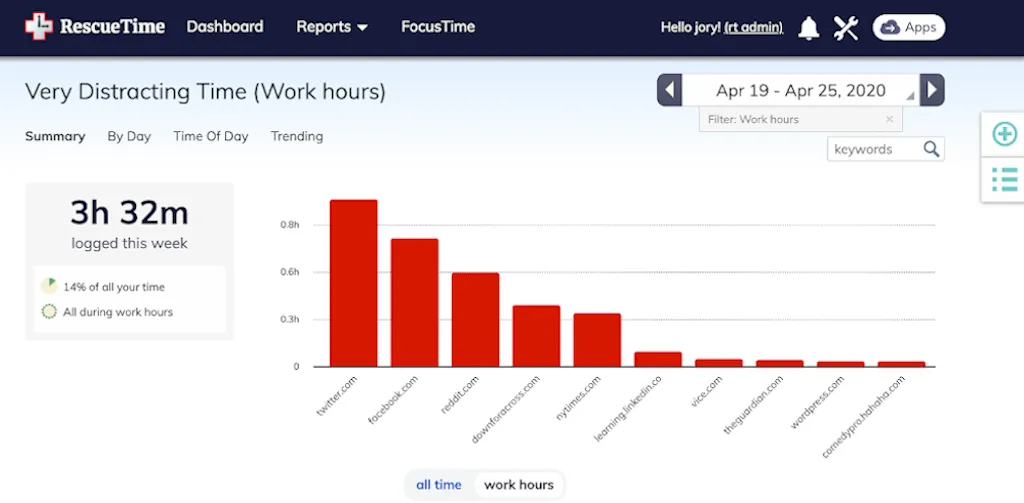Screen dimensions: 1024x503
Task: Switch to the Trending tab
Action: [296, 137]
